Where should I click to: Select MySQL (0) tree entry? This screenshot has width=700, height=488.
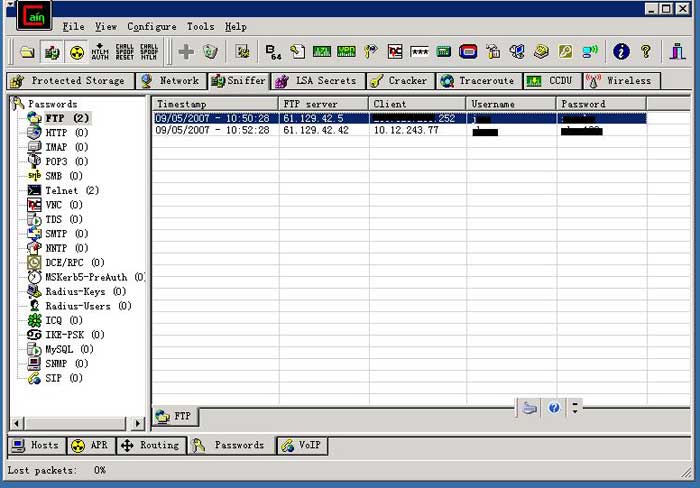(69, 349)
